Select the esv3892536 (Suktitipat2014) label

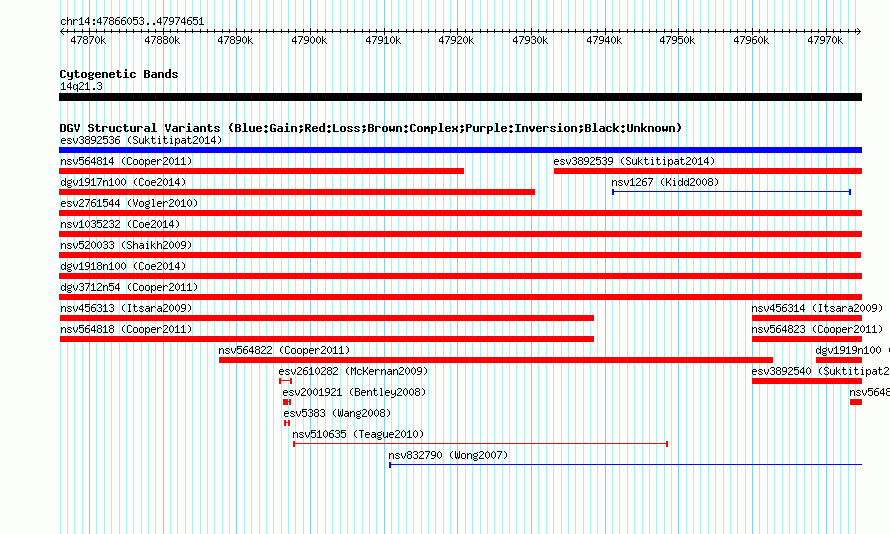pyautogui.click(x=141, y=140)
